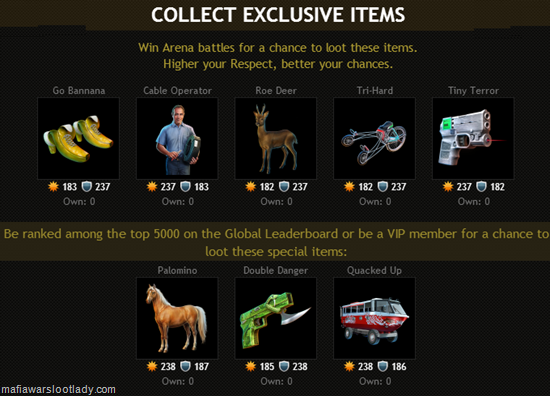Click the attack star icon under Palomino
The image size is (550, 396).
point(152,367)
